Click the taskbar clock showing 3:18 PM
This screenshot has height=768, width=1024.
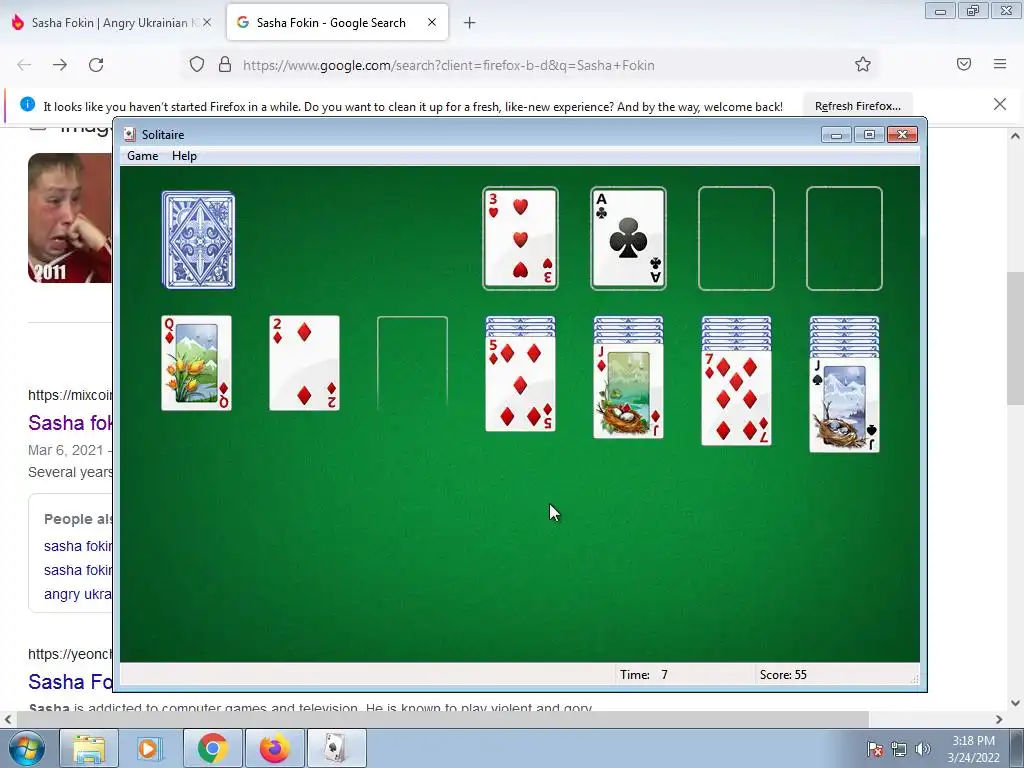pos(973,748)
